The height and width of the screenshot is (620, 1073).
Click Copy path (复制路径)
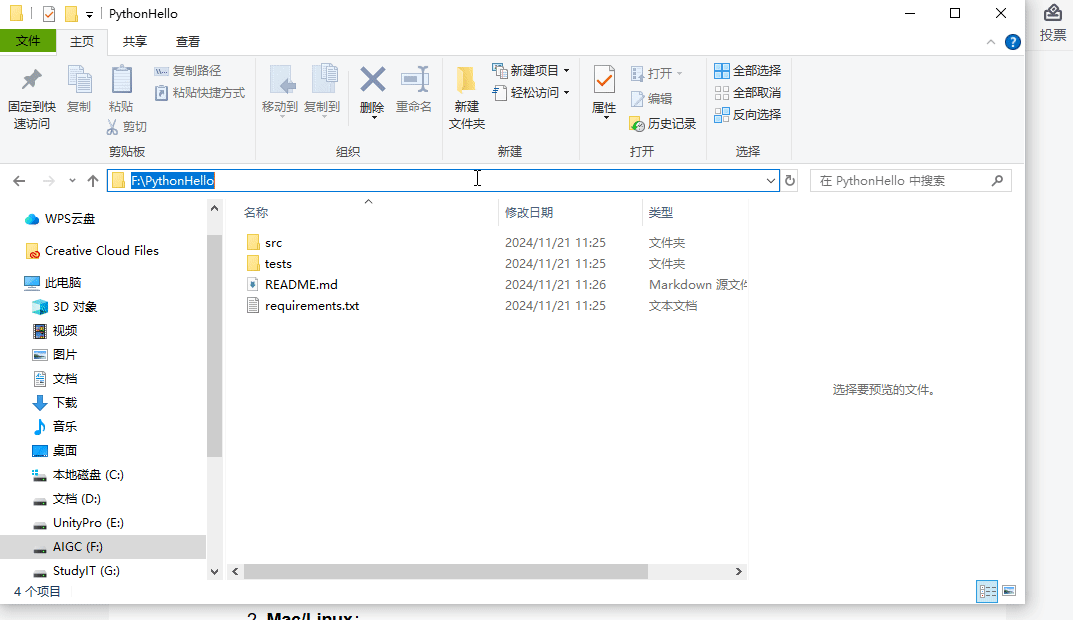188,70
